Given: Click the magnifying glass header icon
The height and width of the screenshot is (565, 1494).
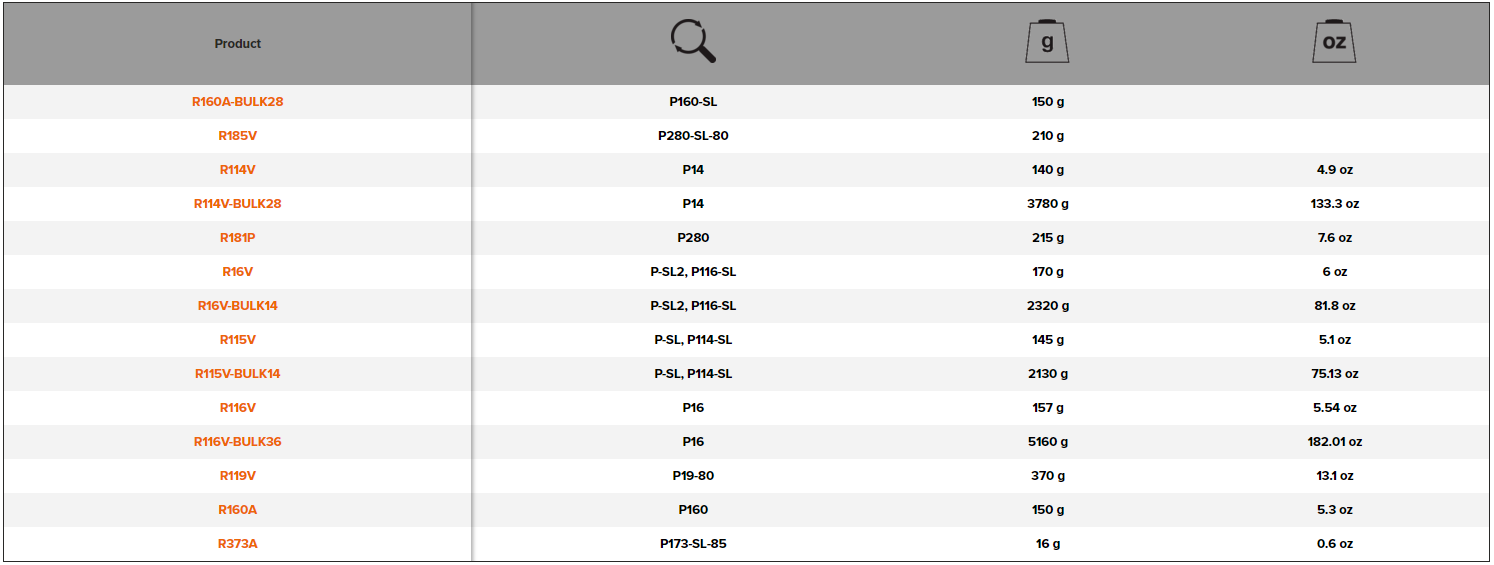Looking at the screenshot, I should tap(693, 43).
